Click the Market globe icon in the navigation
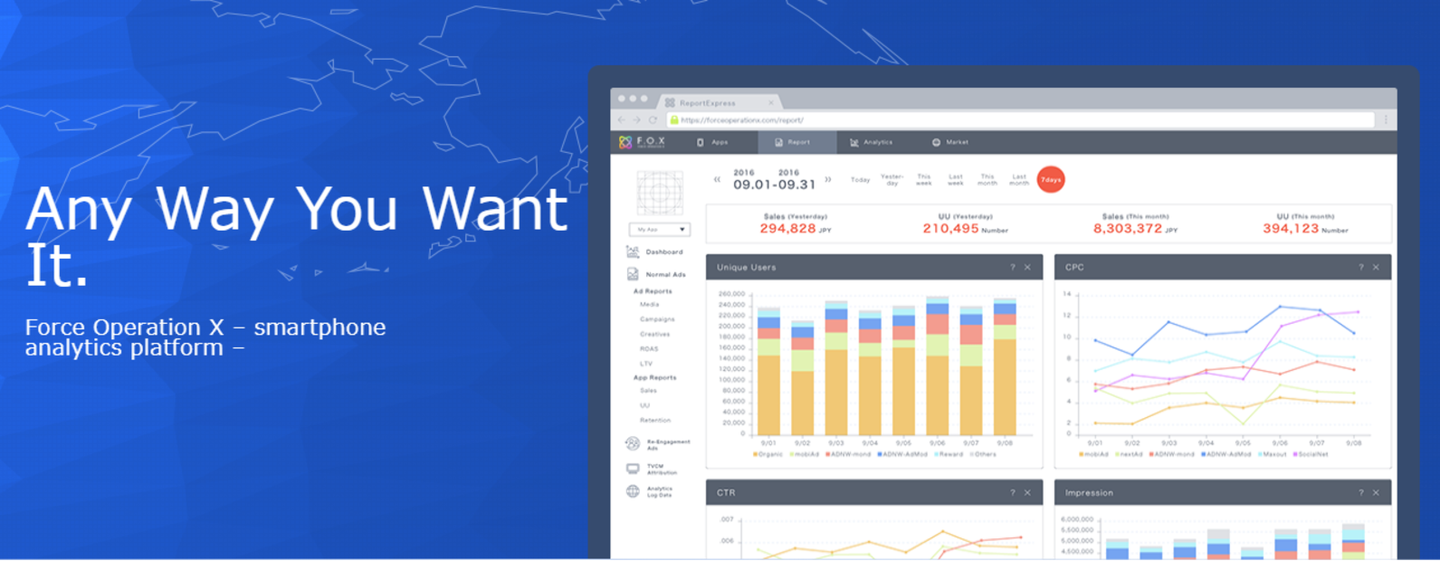The width and height of the screenshot is (1440, 579). pyautogui.click(x=936, y=142)
